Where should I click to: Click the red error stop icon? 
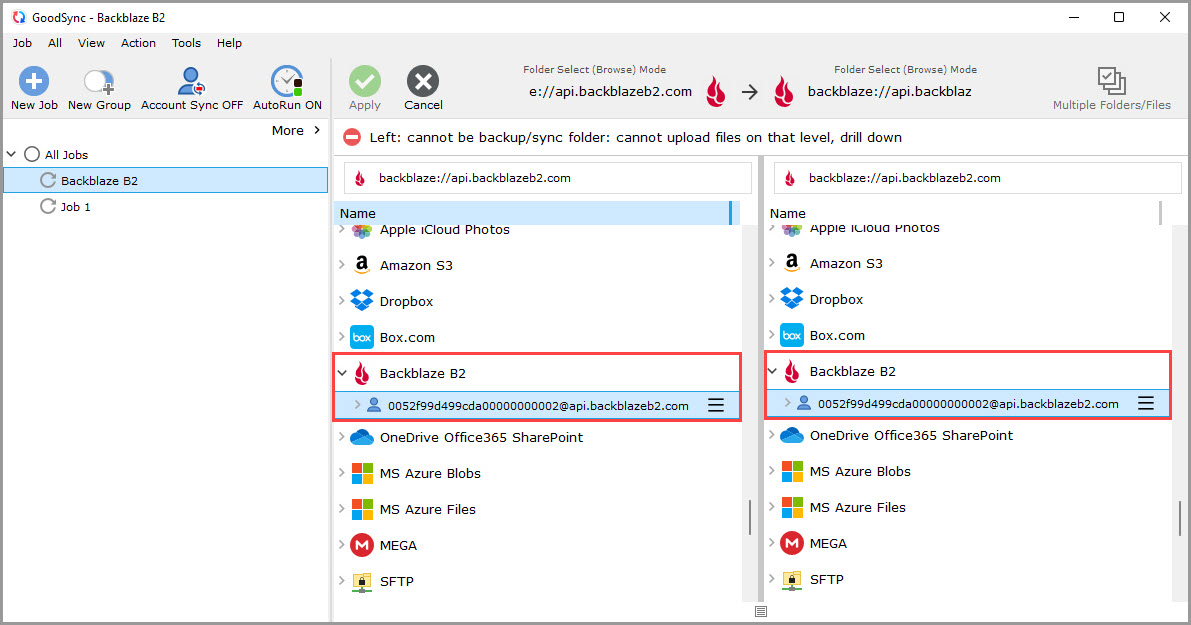[x=352, y=137]
